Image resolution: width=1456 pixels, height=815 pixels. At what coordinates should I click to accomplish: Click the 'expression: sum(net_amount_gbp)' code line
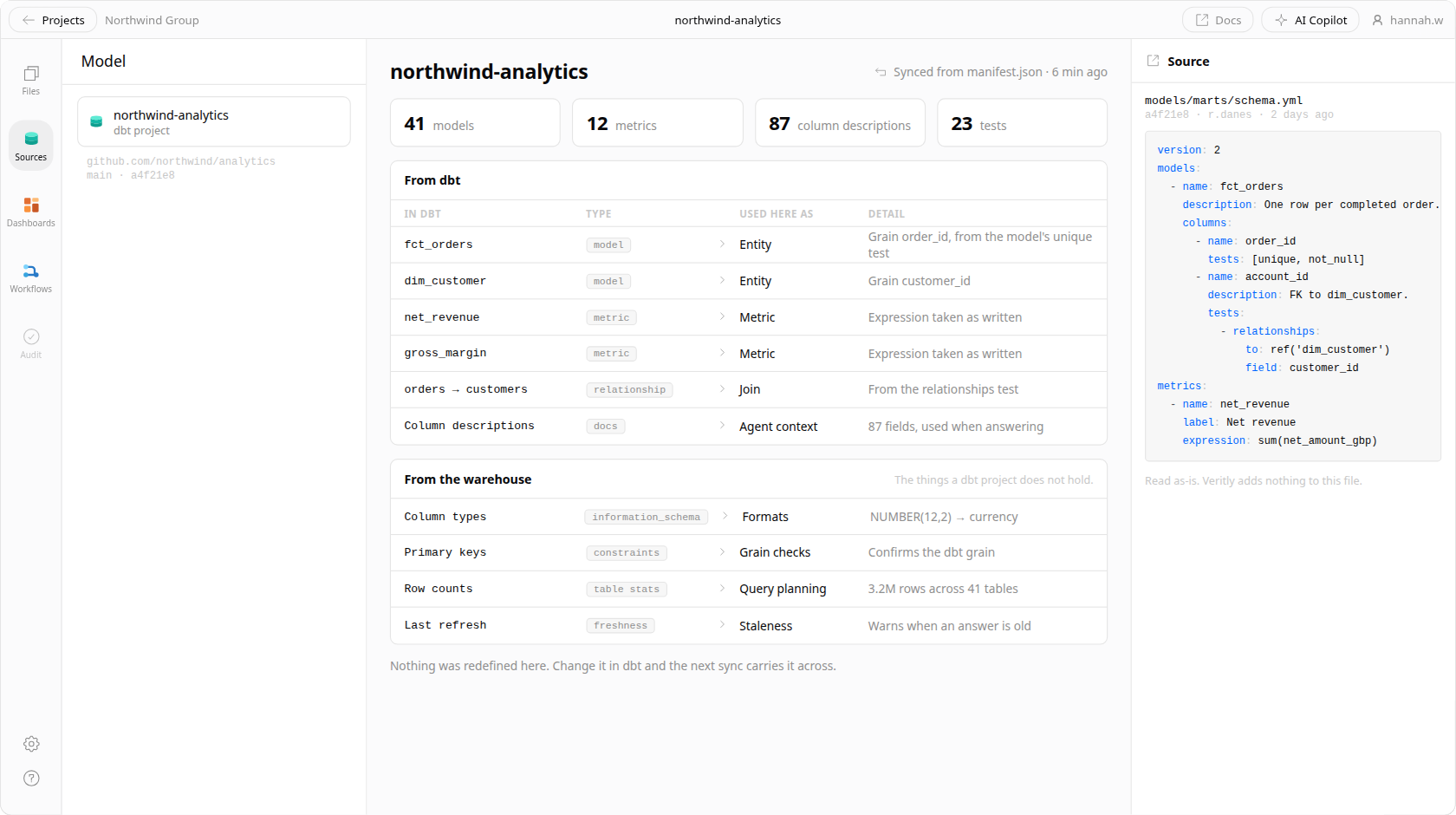1280,440
